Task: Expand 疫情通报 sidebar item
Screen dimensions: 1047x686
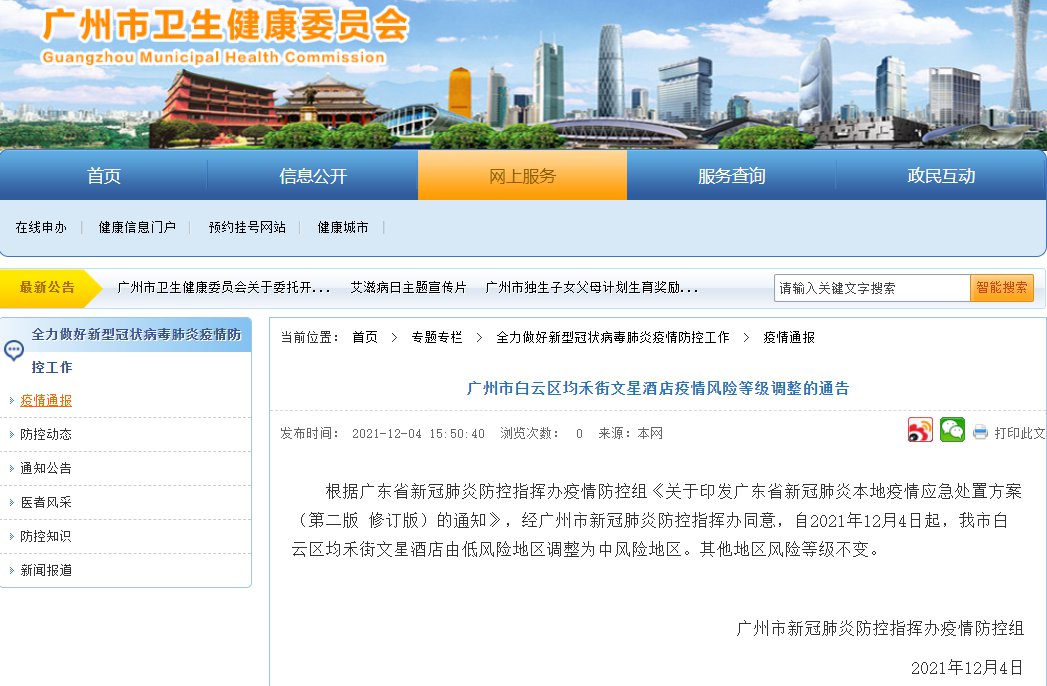Action: (46, 400)
